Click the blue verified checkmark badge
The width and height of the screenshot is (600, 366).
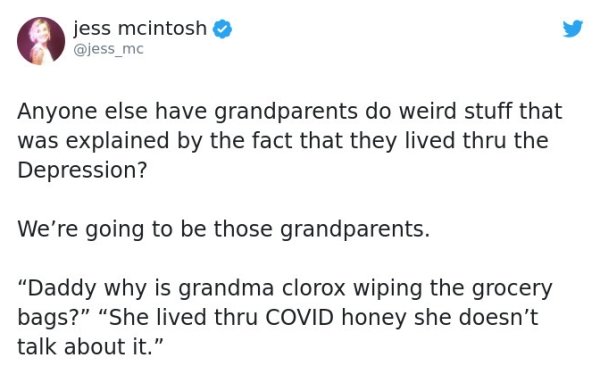coord(222,29)
